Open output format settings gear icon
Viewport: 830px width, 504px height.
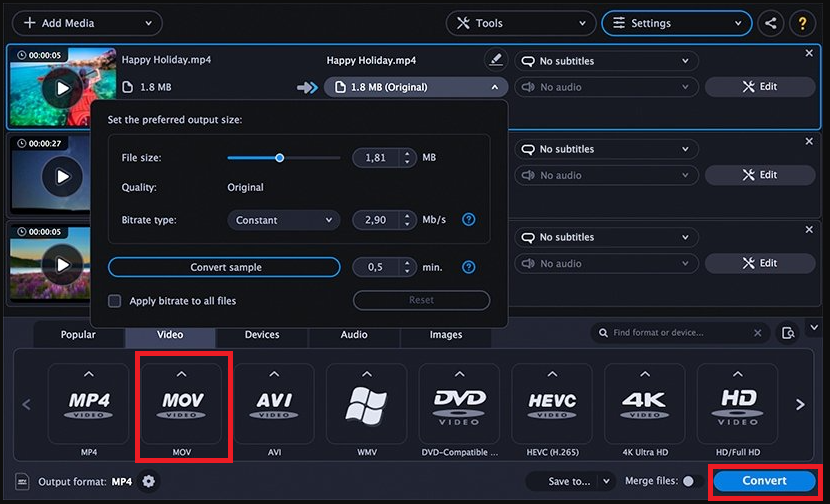coord(149,481)
